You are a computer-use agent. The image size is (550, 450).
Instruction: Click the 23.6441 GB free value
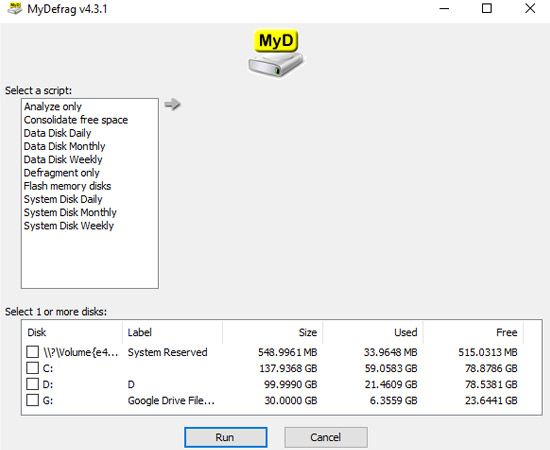(491, 401)
